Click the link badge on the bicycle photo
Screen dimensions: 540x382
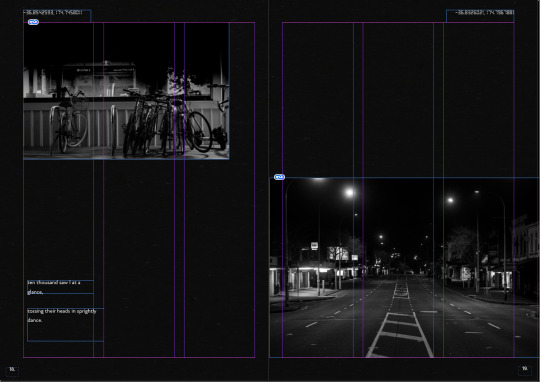[x=33, y=22]
